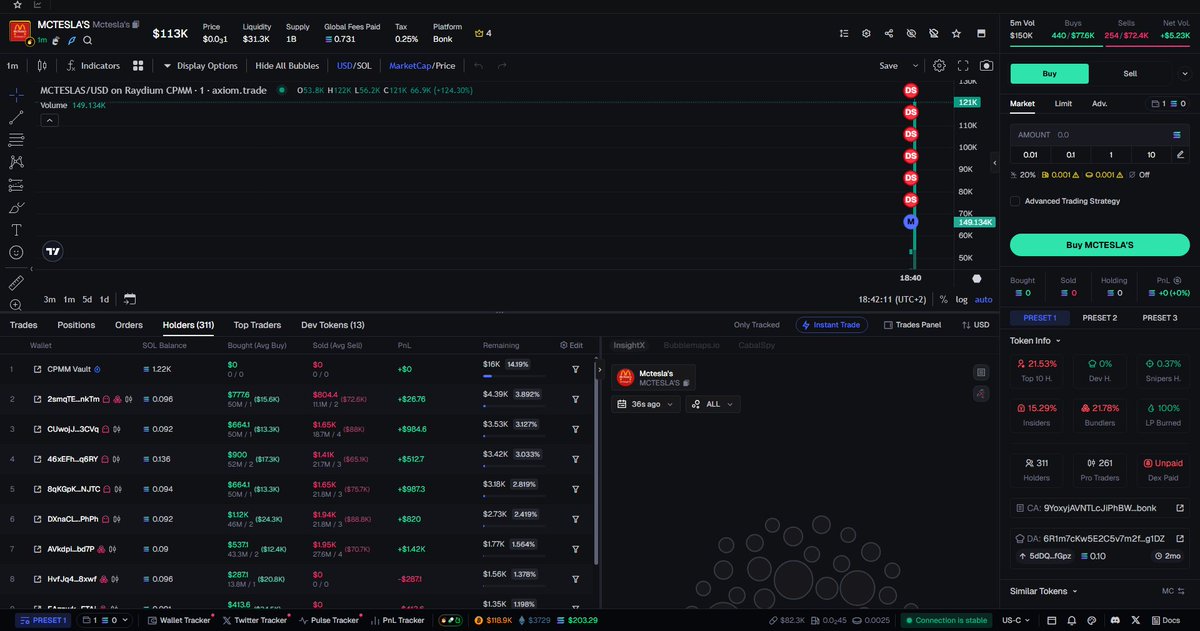Check the Advanced Trading Strategy checkbox

tap(1015, 201)
